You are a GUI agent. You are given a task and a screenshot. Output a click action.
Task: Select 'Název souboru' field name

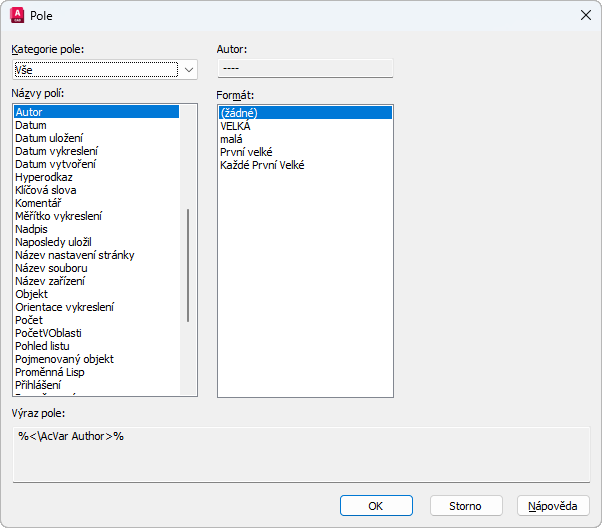pos(51,268)
